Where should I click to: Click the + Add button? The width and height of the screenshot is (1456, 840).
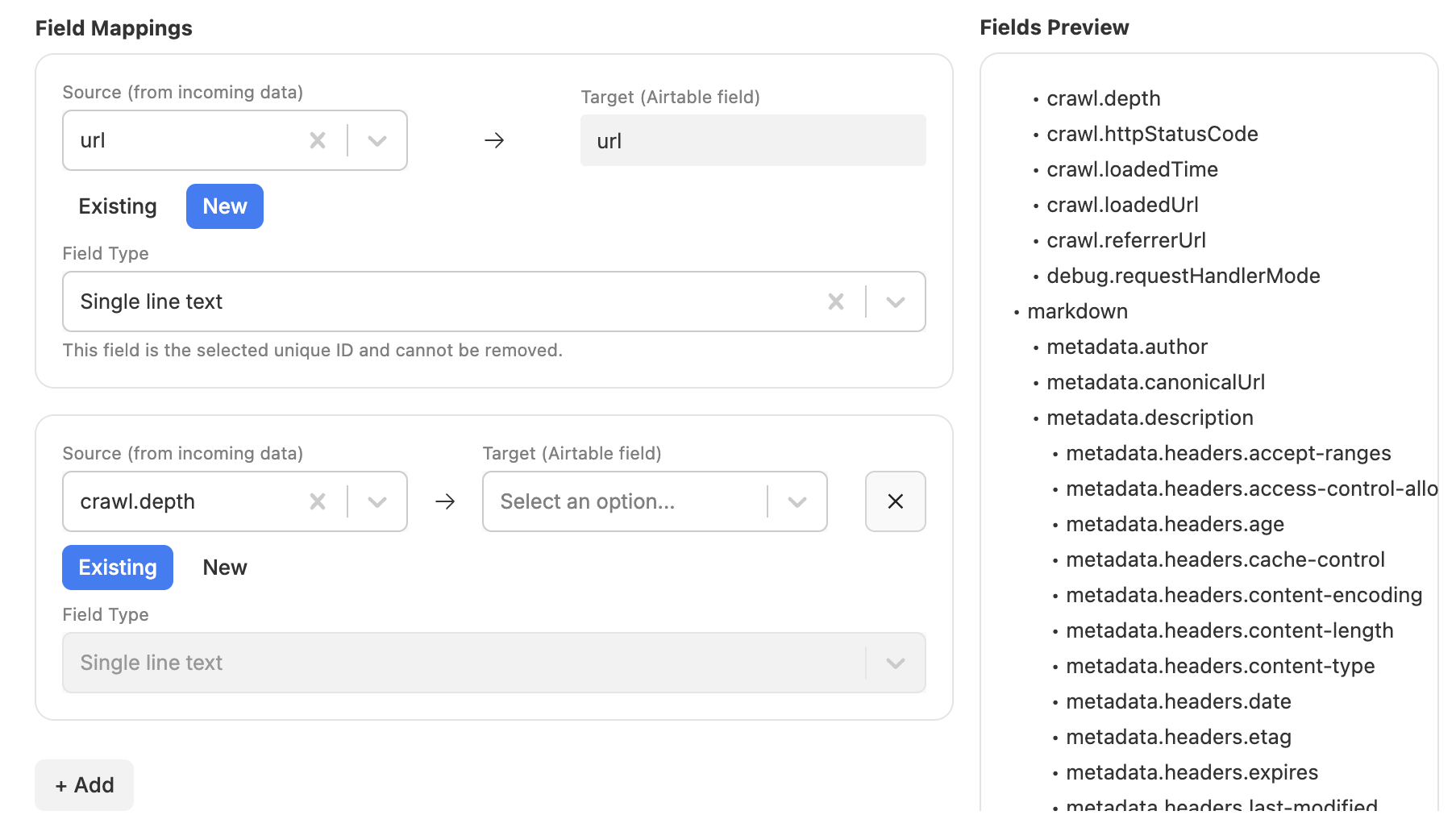point(84,784)
